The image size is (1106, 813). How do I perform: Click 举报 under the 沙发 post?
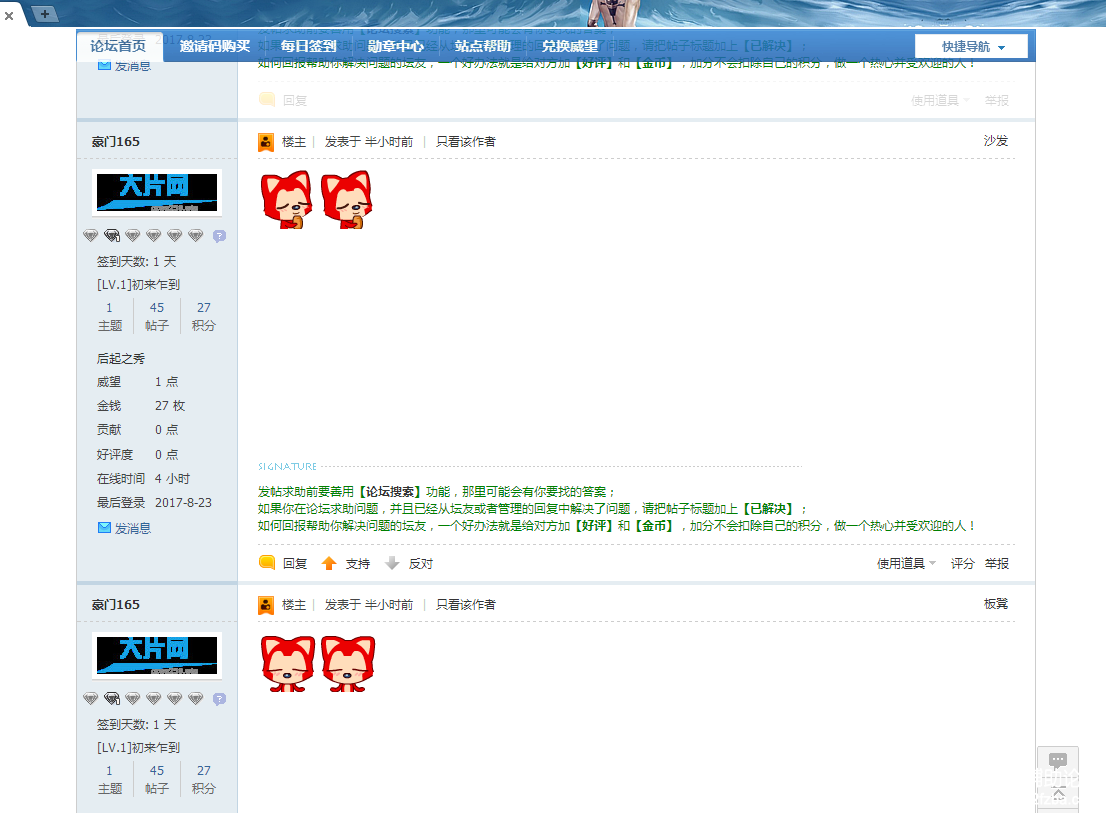click(x=997, y=563)
